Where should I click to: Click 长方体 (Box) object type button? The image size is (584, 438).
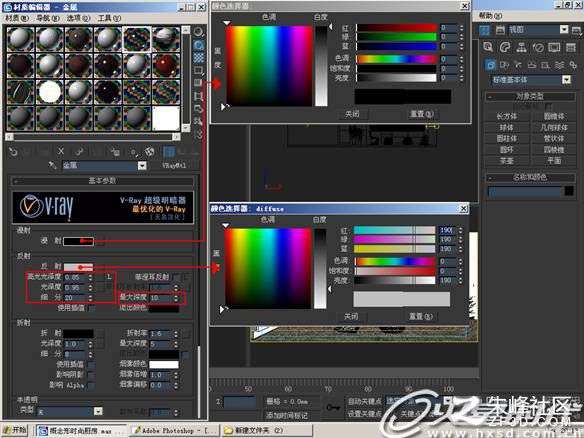(x=507, y=117)
